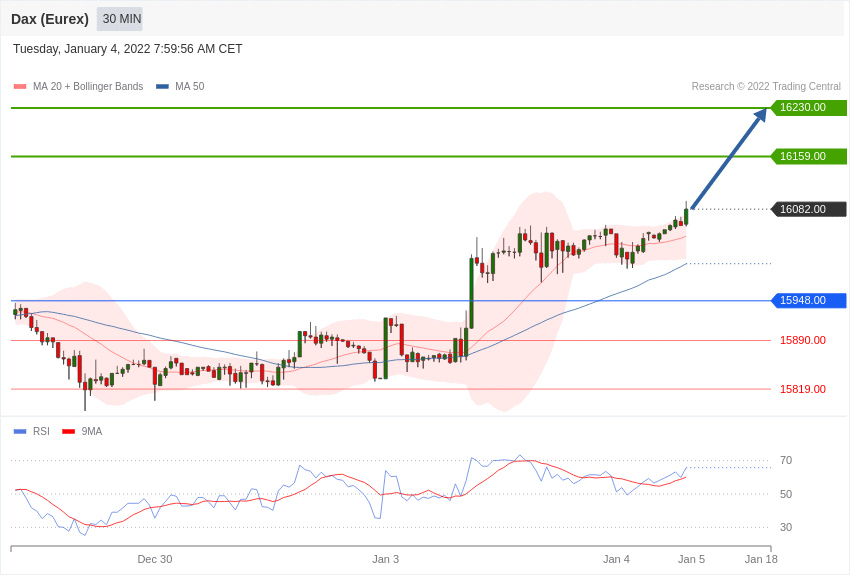The image size is (850, 576).
Task: Click the Jan 4 date axis label
Action: (x=616, y=559)
